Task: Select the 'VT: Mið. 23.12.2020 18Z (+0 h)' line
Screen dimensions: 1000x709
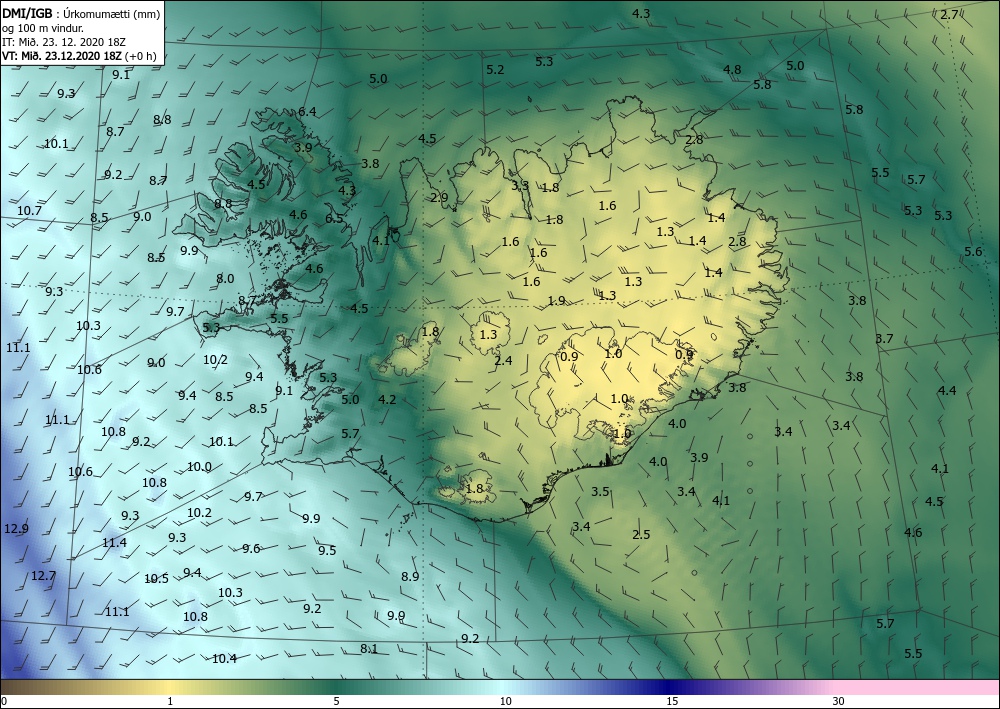Action: click(x=79, y=55)
